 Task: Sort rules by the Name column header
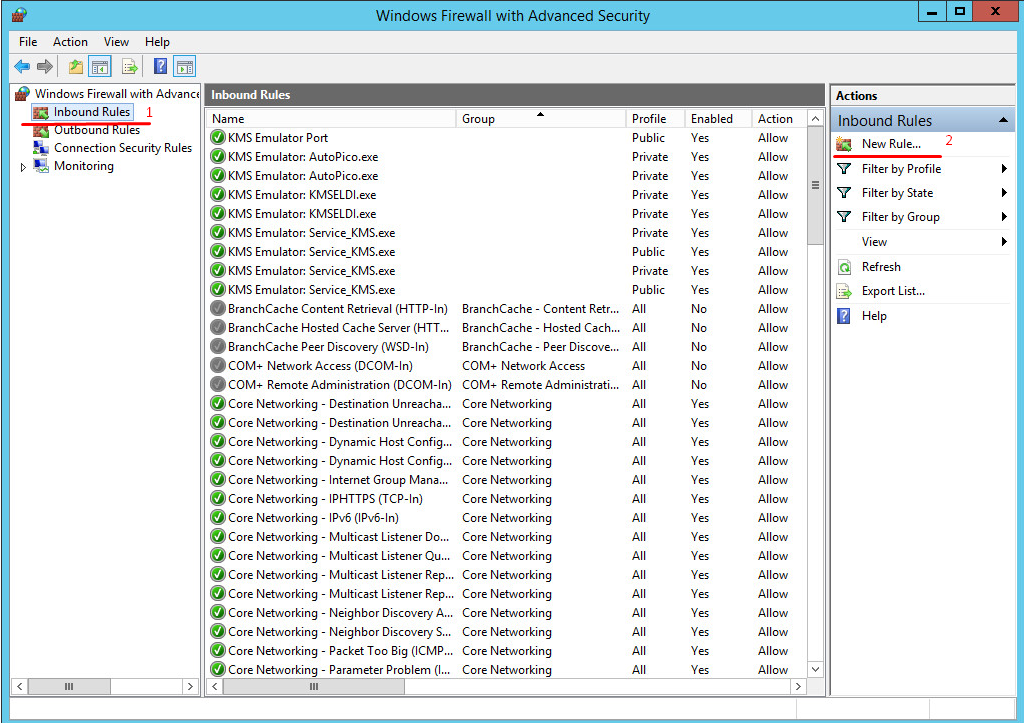[x=332, y=119]
